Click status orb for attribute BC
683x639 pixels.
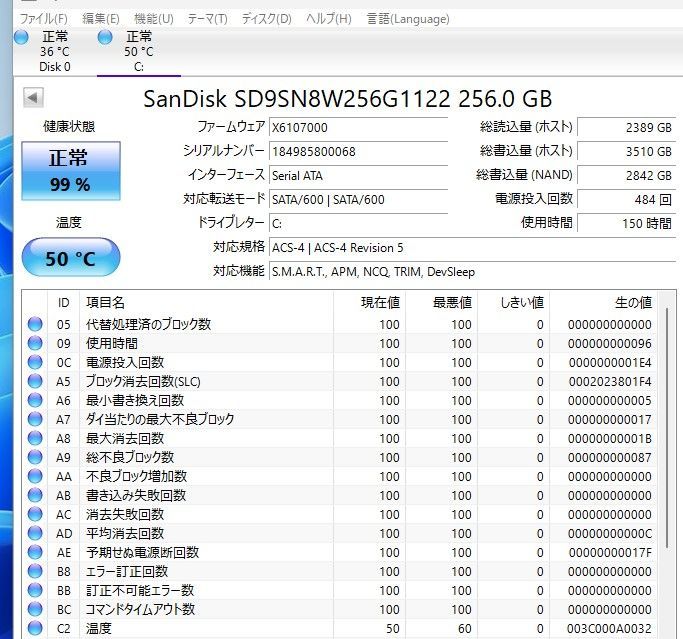click(x=35, y=609)
